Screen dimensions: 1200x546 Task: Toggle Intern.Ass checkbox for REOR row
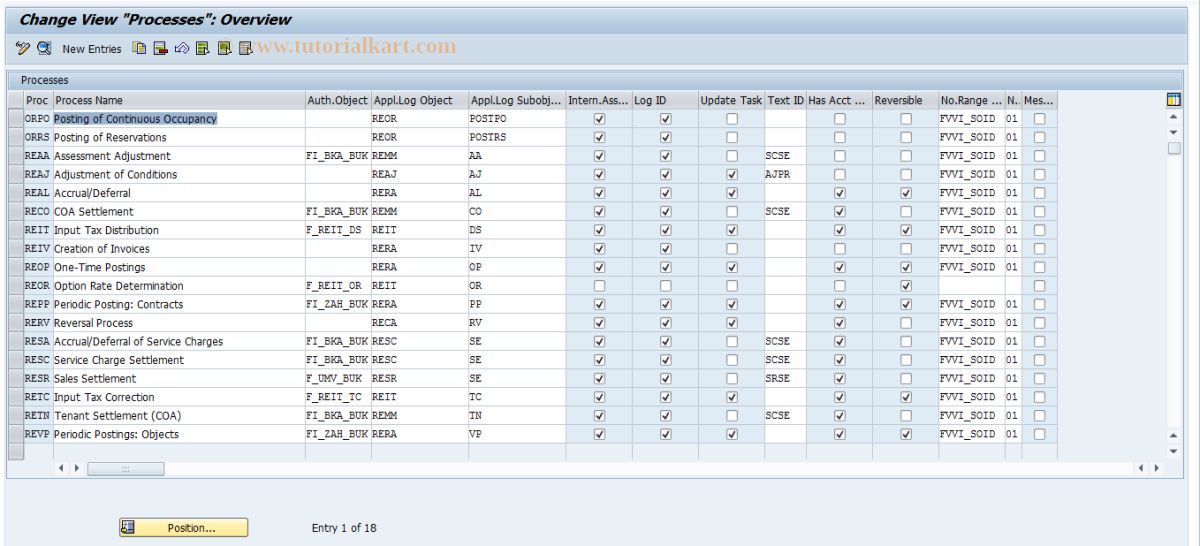tap(599, 286)
